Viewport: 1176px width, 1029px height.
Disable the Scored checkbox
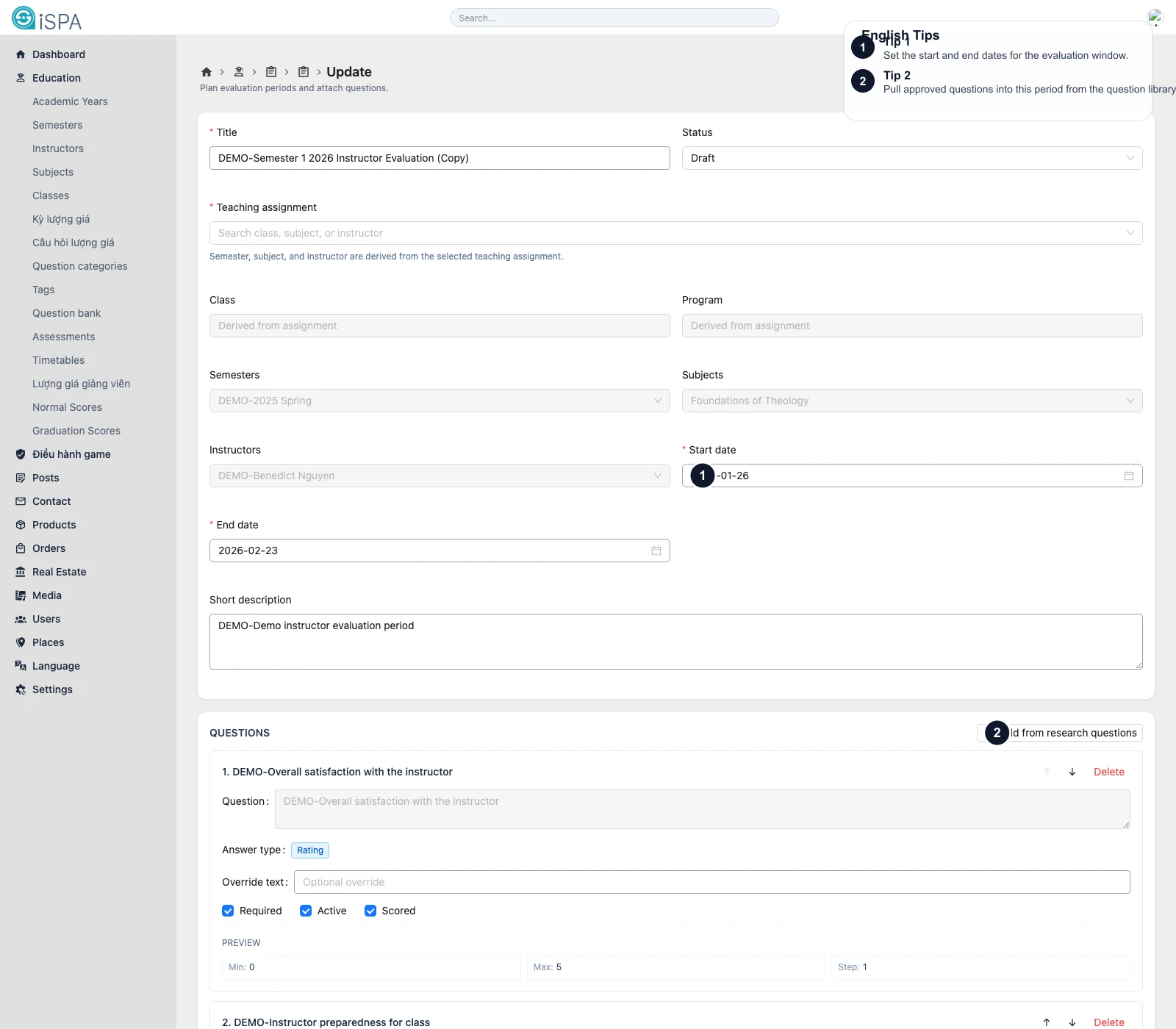pos(370,911)
